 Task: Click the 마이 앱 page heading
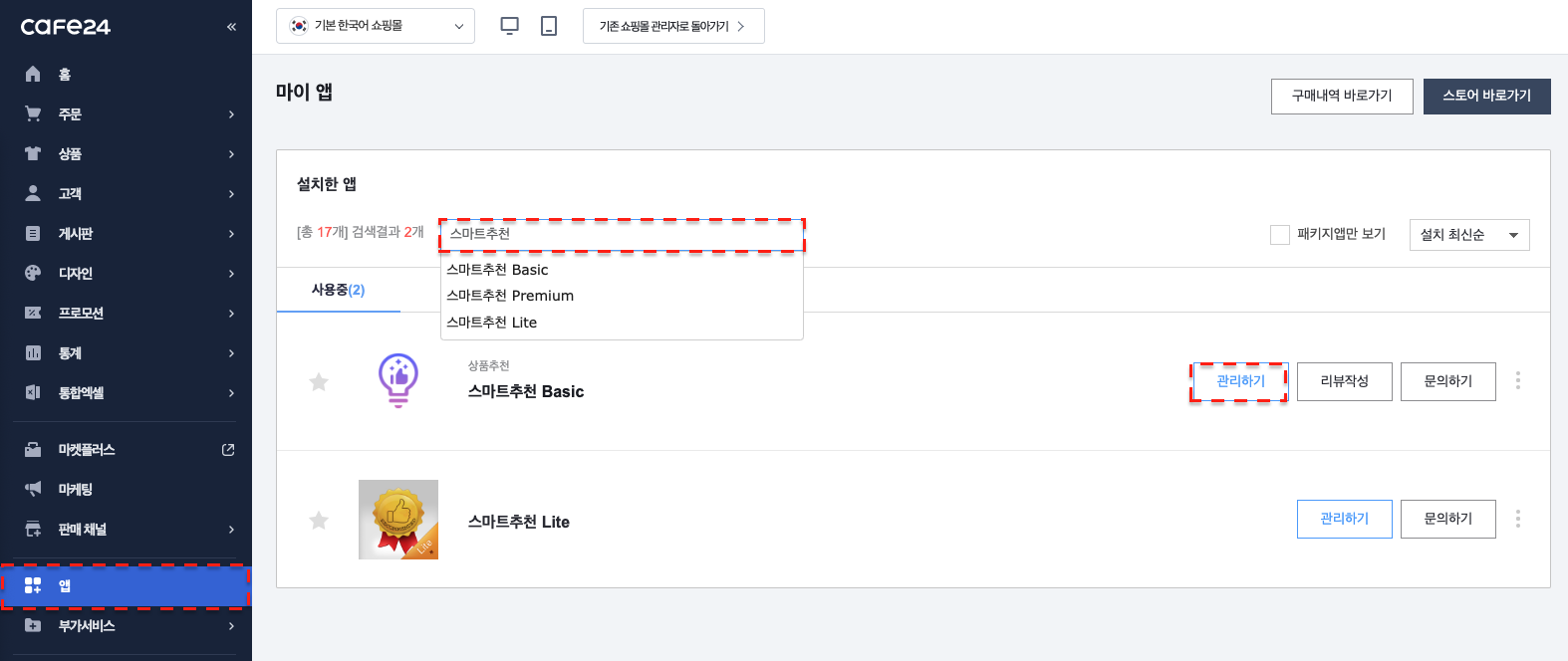click(305, 93)
